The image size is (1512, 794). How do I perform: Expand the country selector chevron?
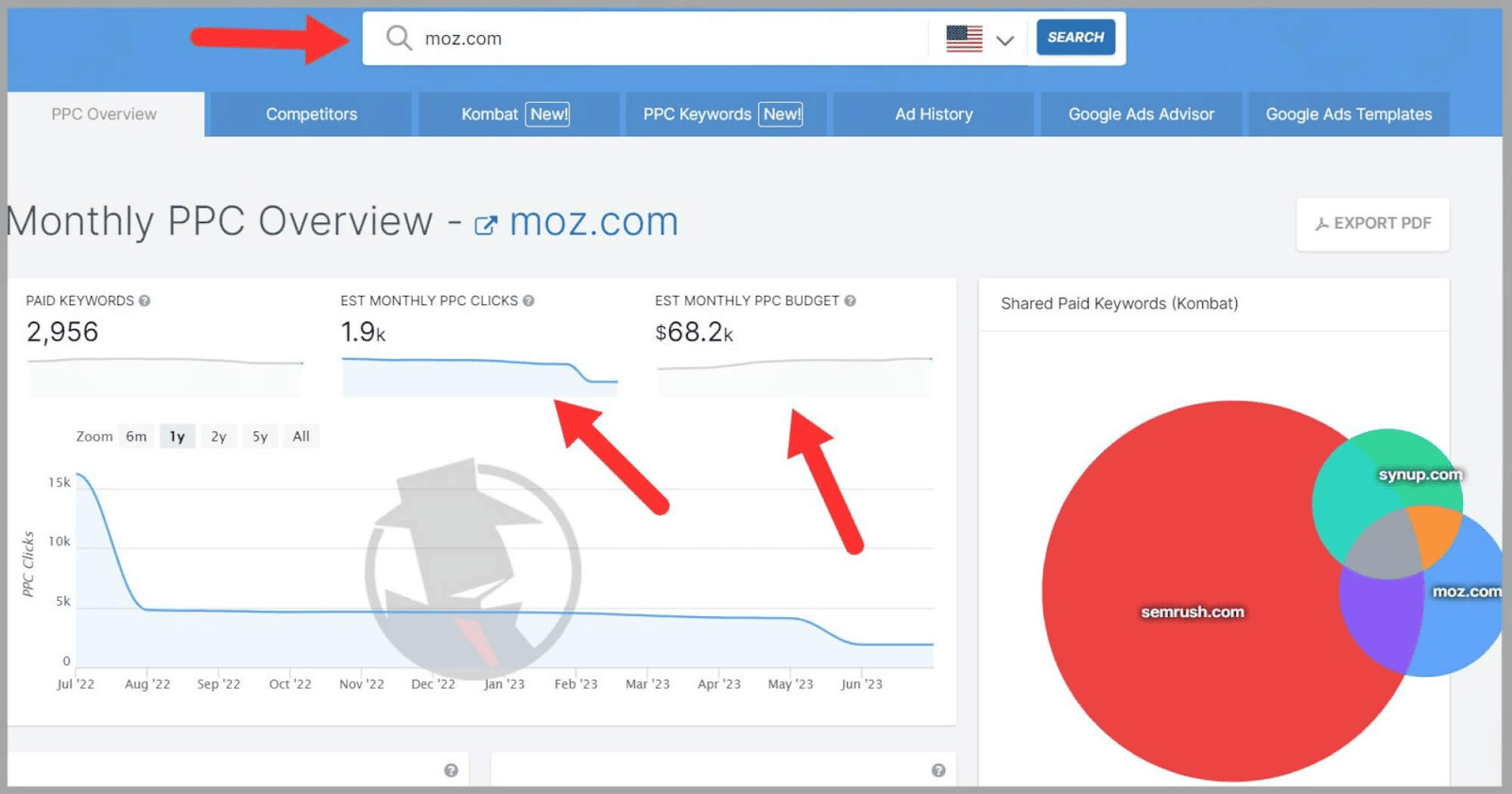[x=1005, y=40]
